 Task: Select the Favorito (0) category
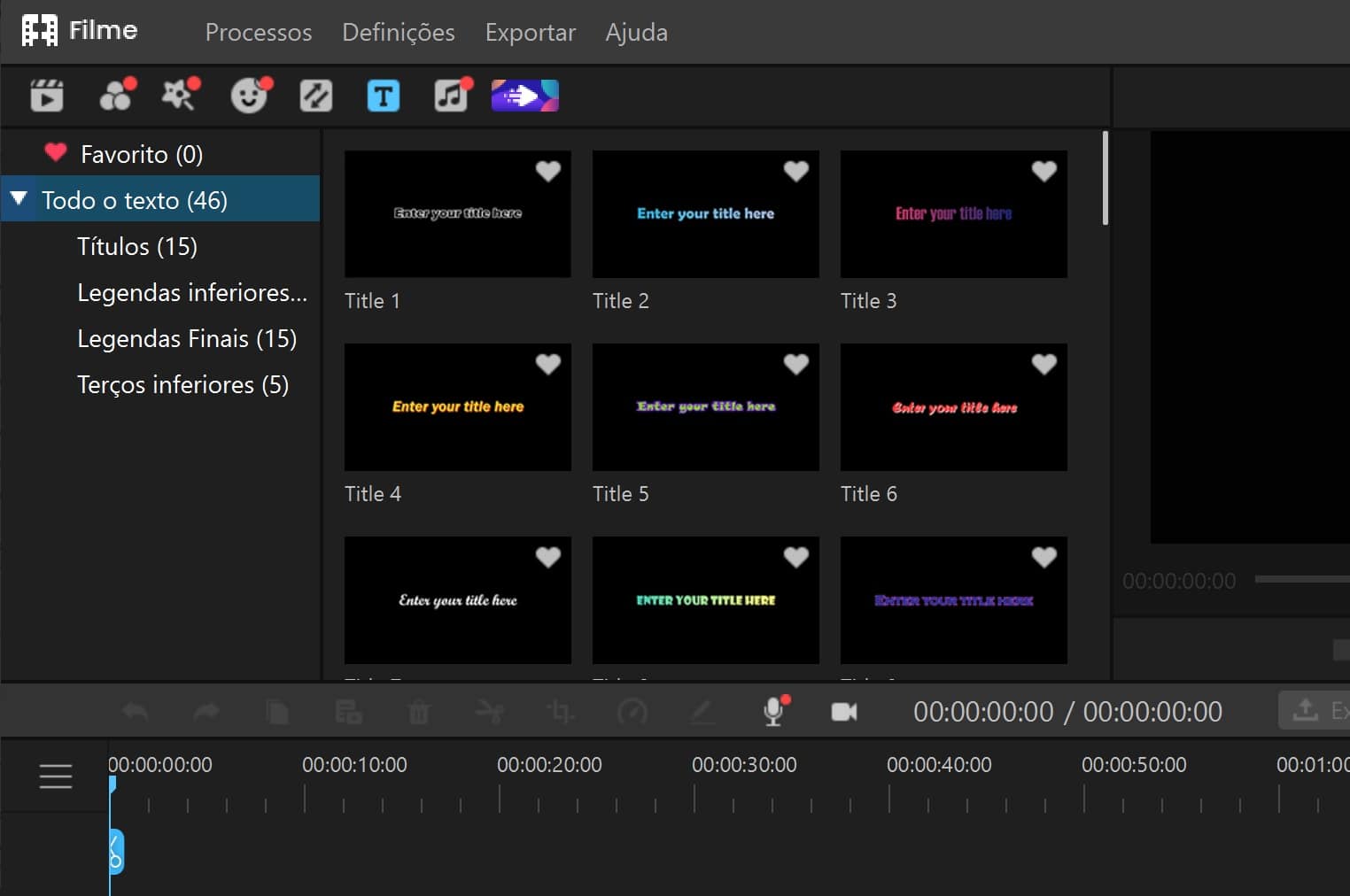point(160,154)
